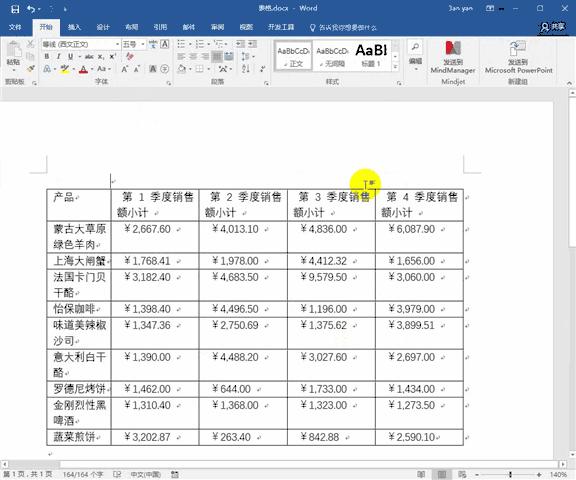Switch to the Design tab

coord(103,27)
